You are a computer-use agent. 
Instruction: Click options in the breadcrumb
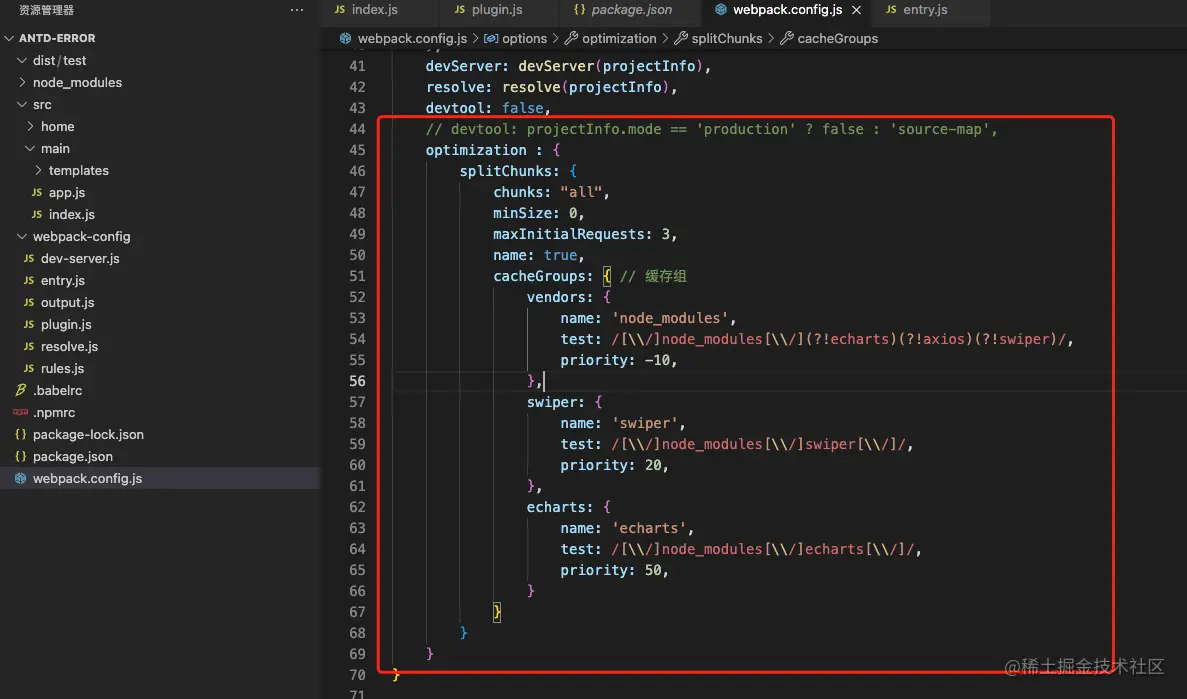[x=524, y=39]
